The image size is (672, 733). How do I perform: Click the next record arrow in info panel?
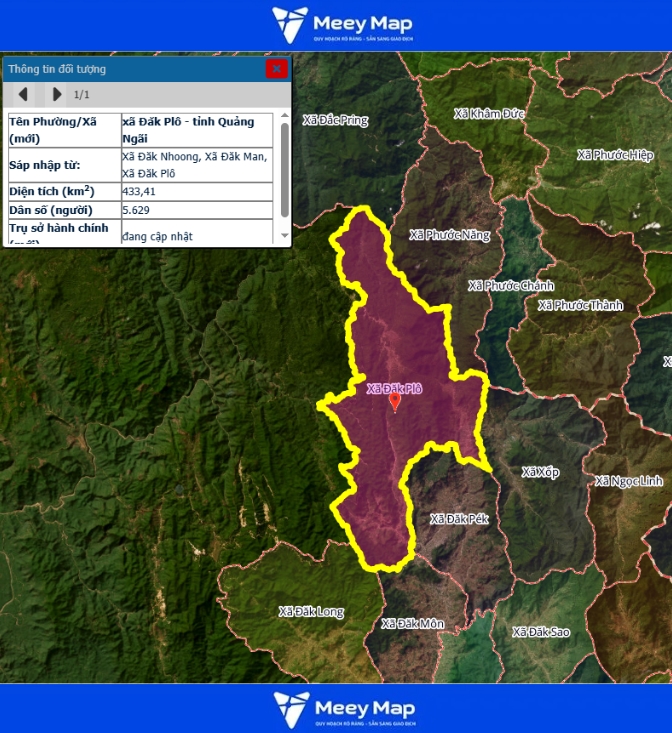57,94
